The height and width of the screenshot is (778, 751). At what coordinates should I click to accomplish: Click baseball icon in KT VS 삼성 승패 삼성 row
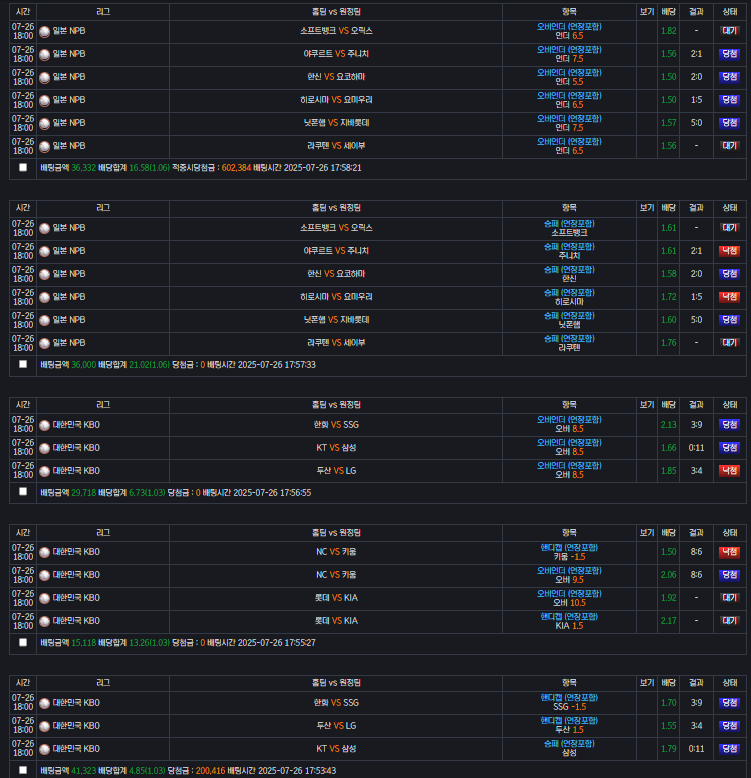[45, 749]
